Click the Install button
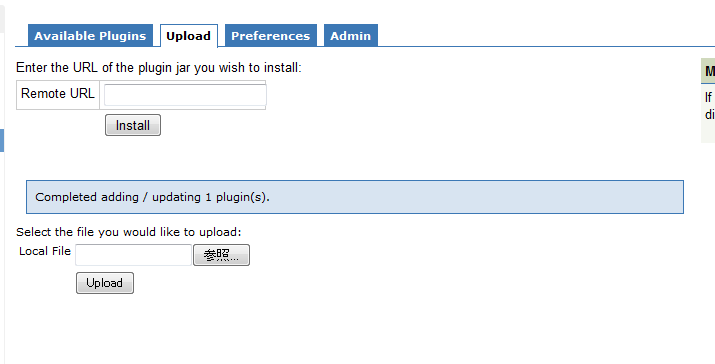The height and width of the screenshot is (364, 715). [133, 125]
